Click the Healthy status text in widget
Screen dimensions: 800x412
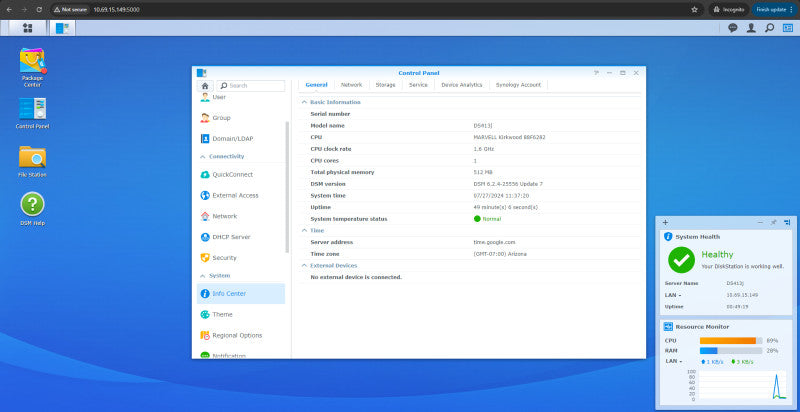pos(717,254)
